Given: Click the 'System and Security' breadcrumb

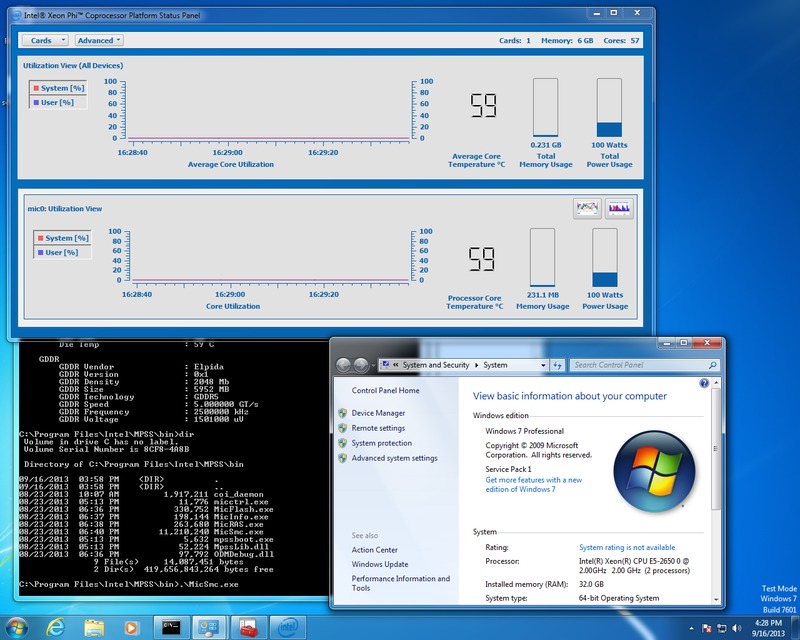Looking at the screenshot, I should pos(436,365).
